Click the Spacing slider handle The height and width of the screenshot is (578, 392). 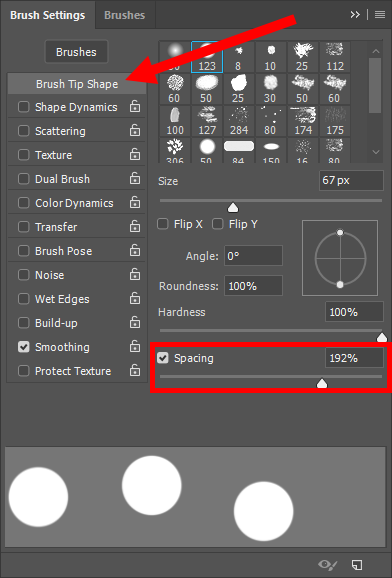point(322,383)
